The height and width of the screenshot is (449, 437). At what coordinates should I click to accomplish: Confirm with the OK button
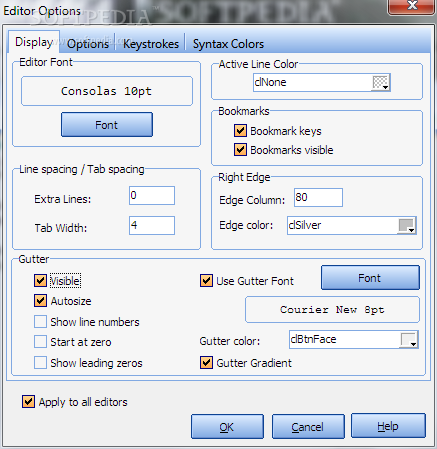click(227, 427)
